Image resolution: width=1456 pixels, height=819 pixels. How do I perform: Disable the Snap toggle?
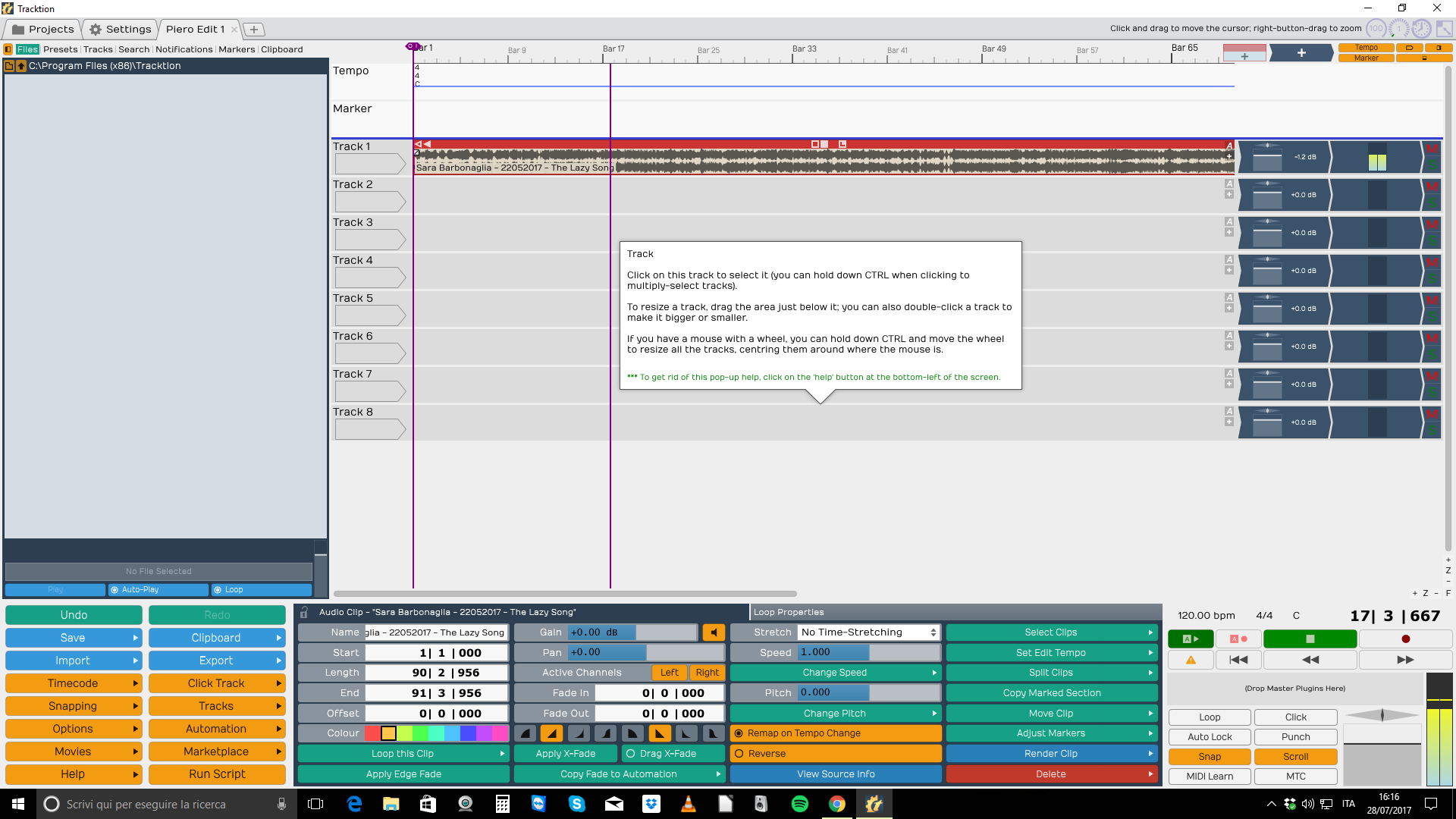coord(1210,757)
